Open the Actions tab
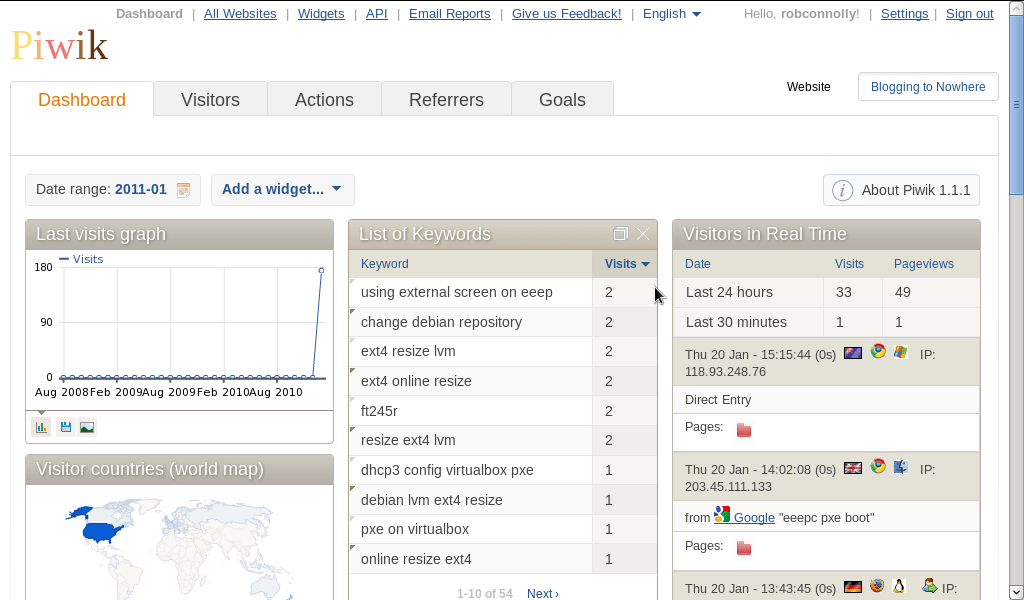 click(x=324, y=100)
